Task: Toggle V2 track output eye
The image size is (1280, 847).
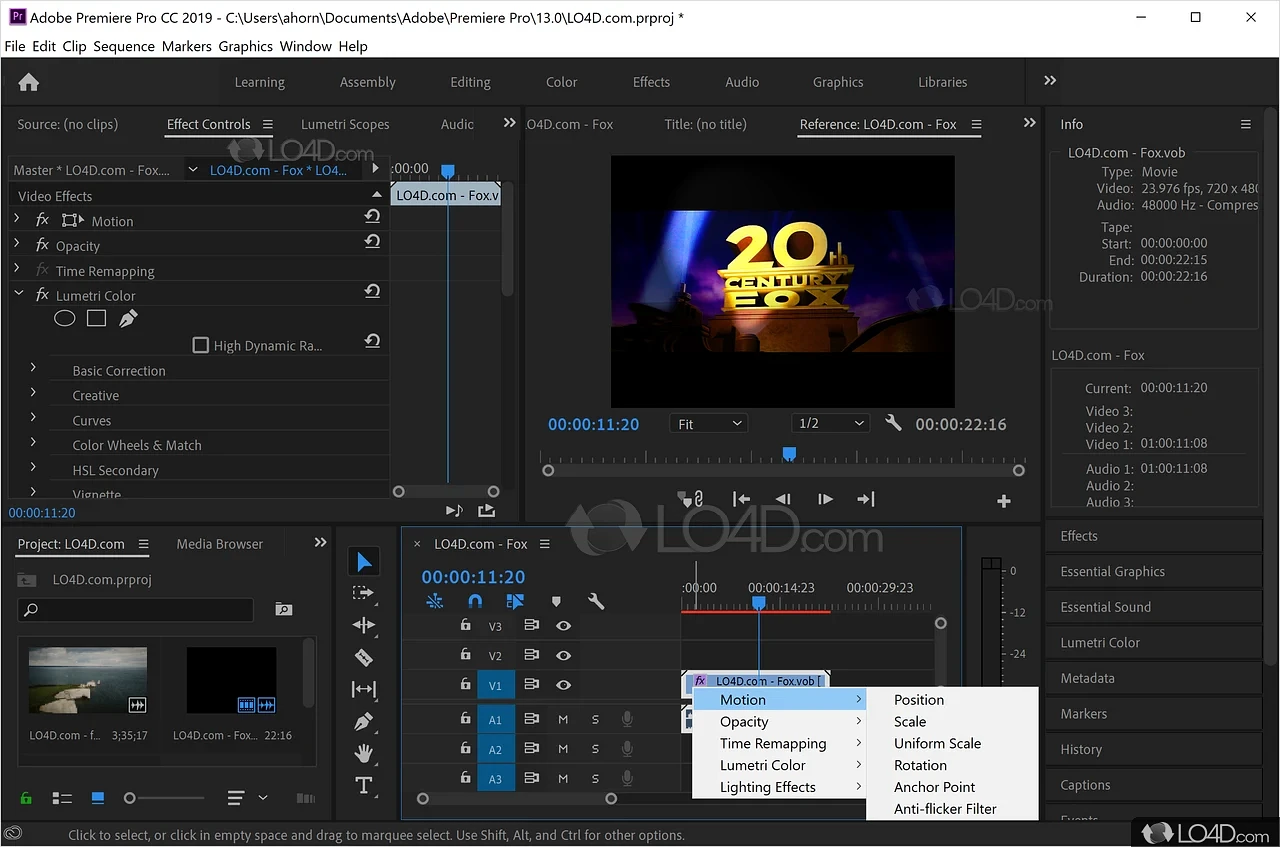Action: (564, 656)
